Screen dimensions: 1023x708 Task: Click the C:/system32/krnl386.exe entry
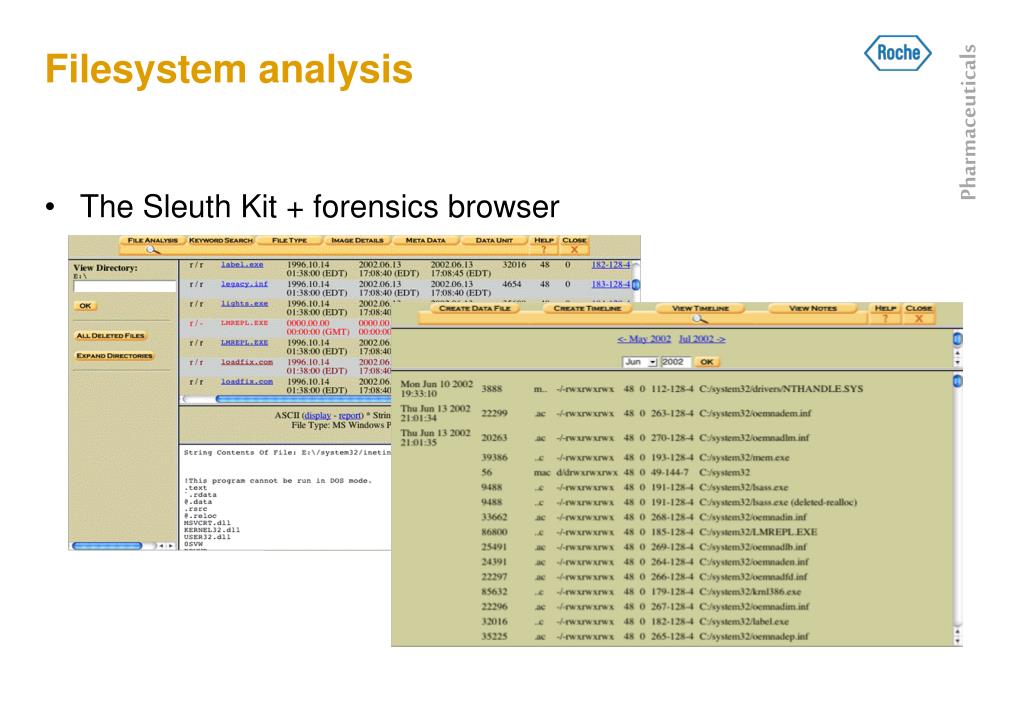[x=750, y=592]
